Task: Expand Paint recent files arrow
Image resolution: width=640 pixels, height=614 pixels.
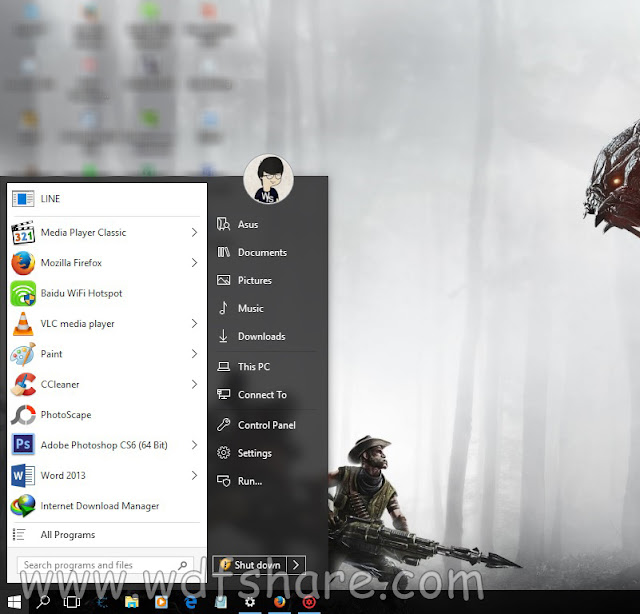Action: click(194, 354)
